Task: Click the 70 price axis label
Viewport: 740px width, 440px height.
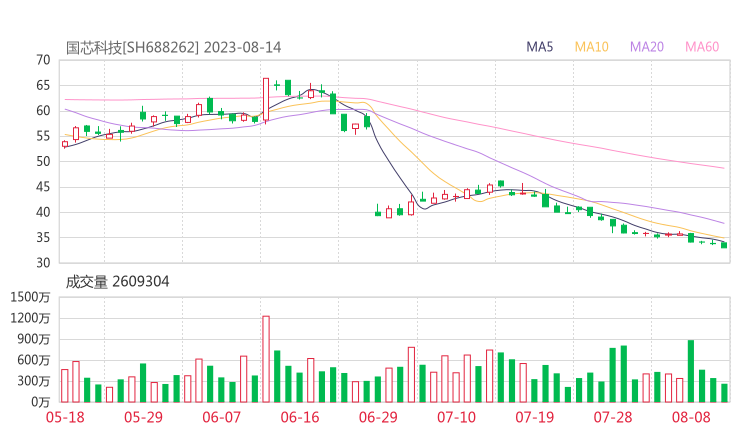Action: pos(43,60)
